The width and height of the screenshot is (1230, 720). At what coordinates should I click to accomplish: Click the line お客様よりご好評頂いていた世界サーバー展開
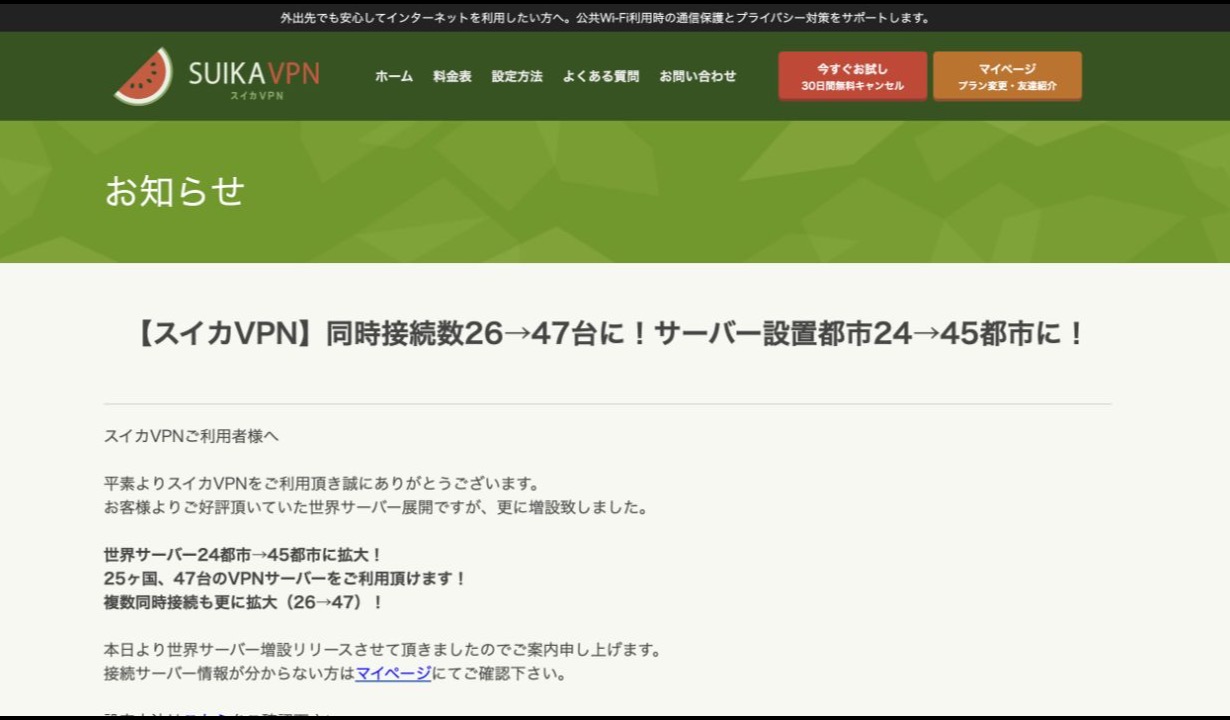coord(376,507)
